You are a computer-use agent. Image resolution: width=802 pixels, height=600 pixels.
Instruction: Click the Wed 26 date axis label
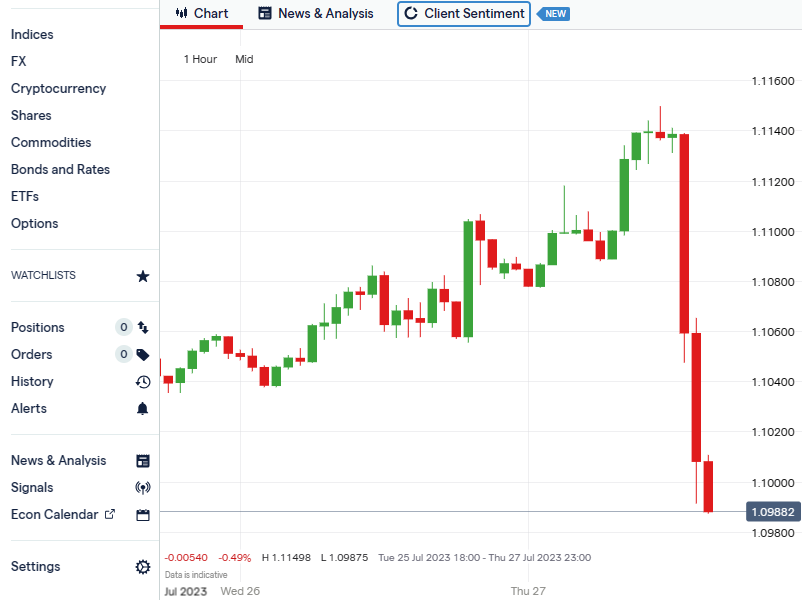click(240, 591)
